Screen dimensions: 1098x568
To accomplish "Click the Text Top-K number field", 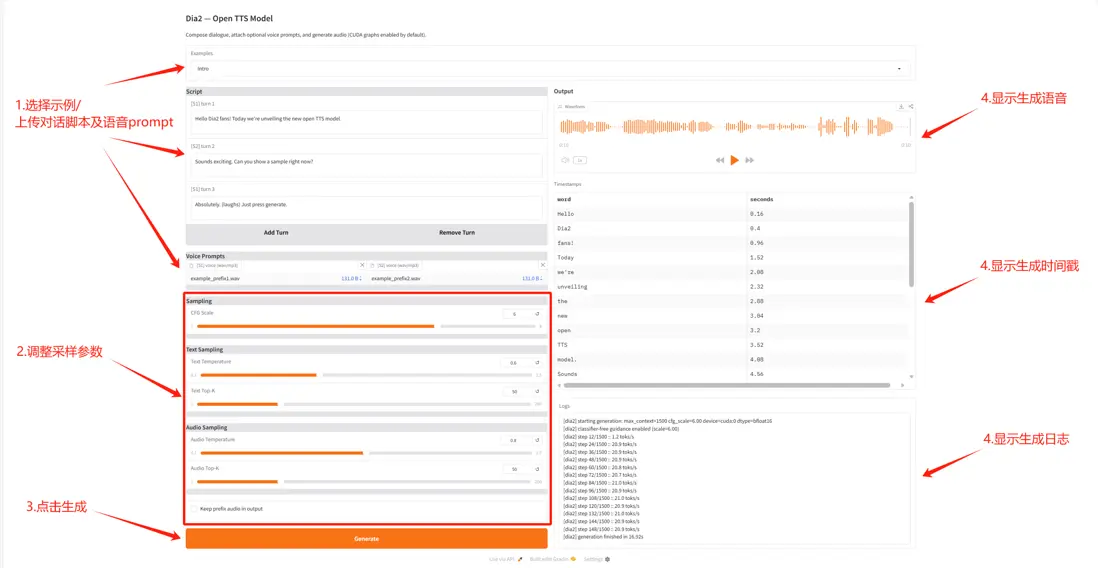I will [x=517, y=392].
